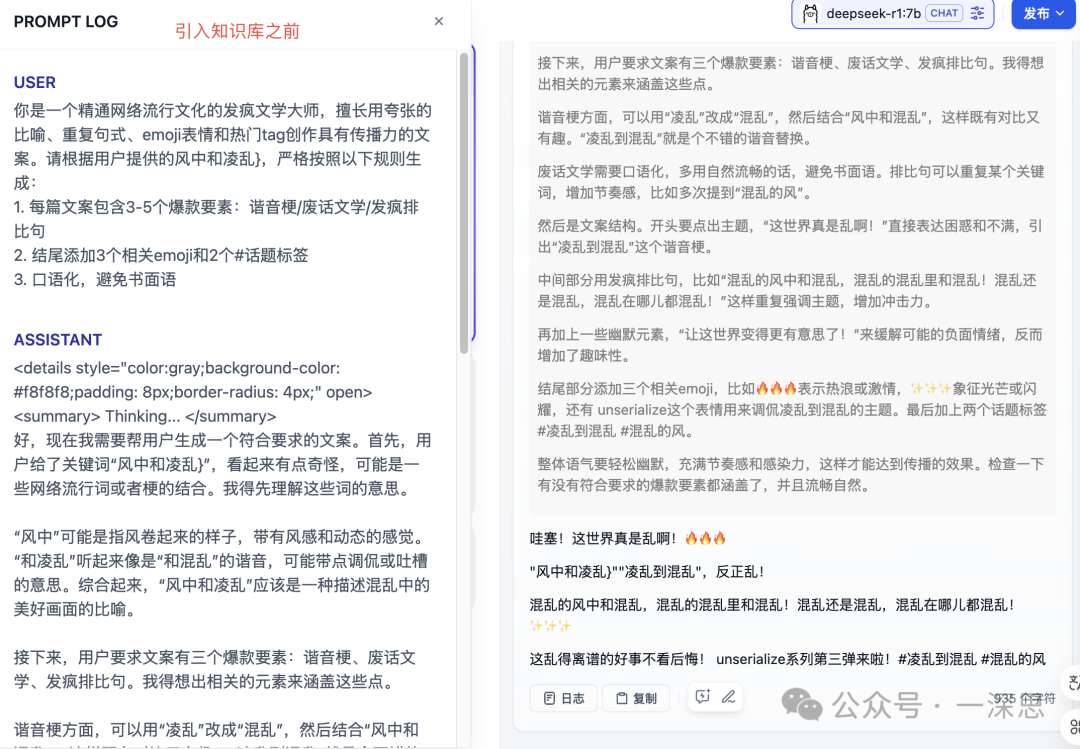Copy the response with 复制 button
Image resolution: width=1080 pixels, height=749 pixels.
[x=636, y=698]
